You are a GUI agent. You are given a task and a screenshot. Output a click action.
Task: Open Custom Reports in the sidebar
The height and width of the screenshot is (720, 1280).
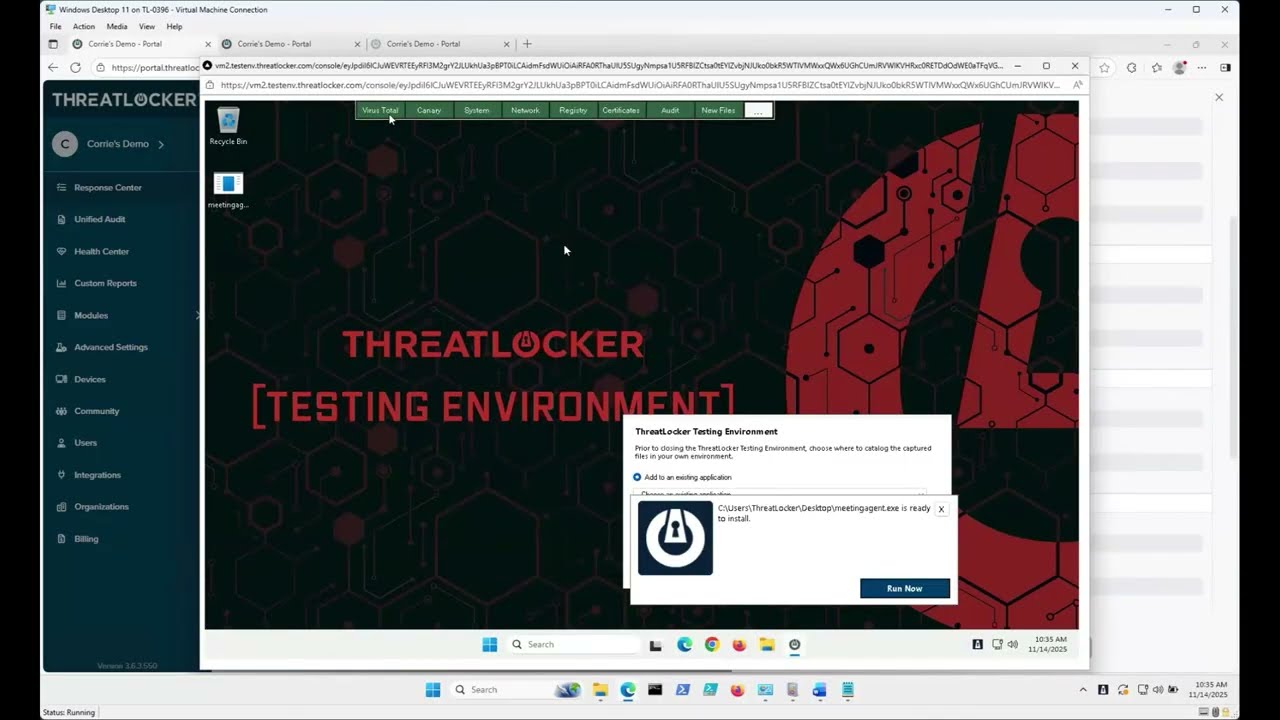click(105, 283)
